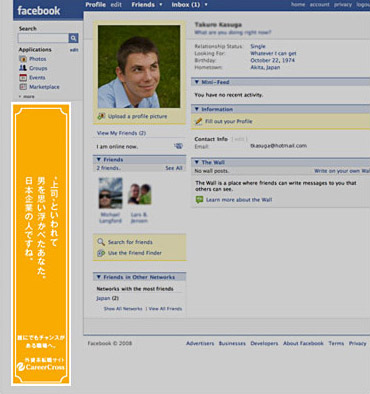Click edit beside Contact Info
Viewport: 370px width, 394px height.
click(239, 139)
